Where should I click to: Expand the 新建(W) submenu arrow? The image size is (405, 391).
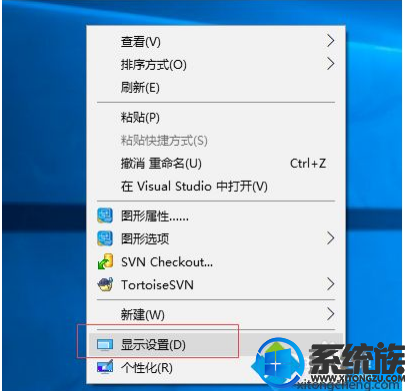click(330, 314)
